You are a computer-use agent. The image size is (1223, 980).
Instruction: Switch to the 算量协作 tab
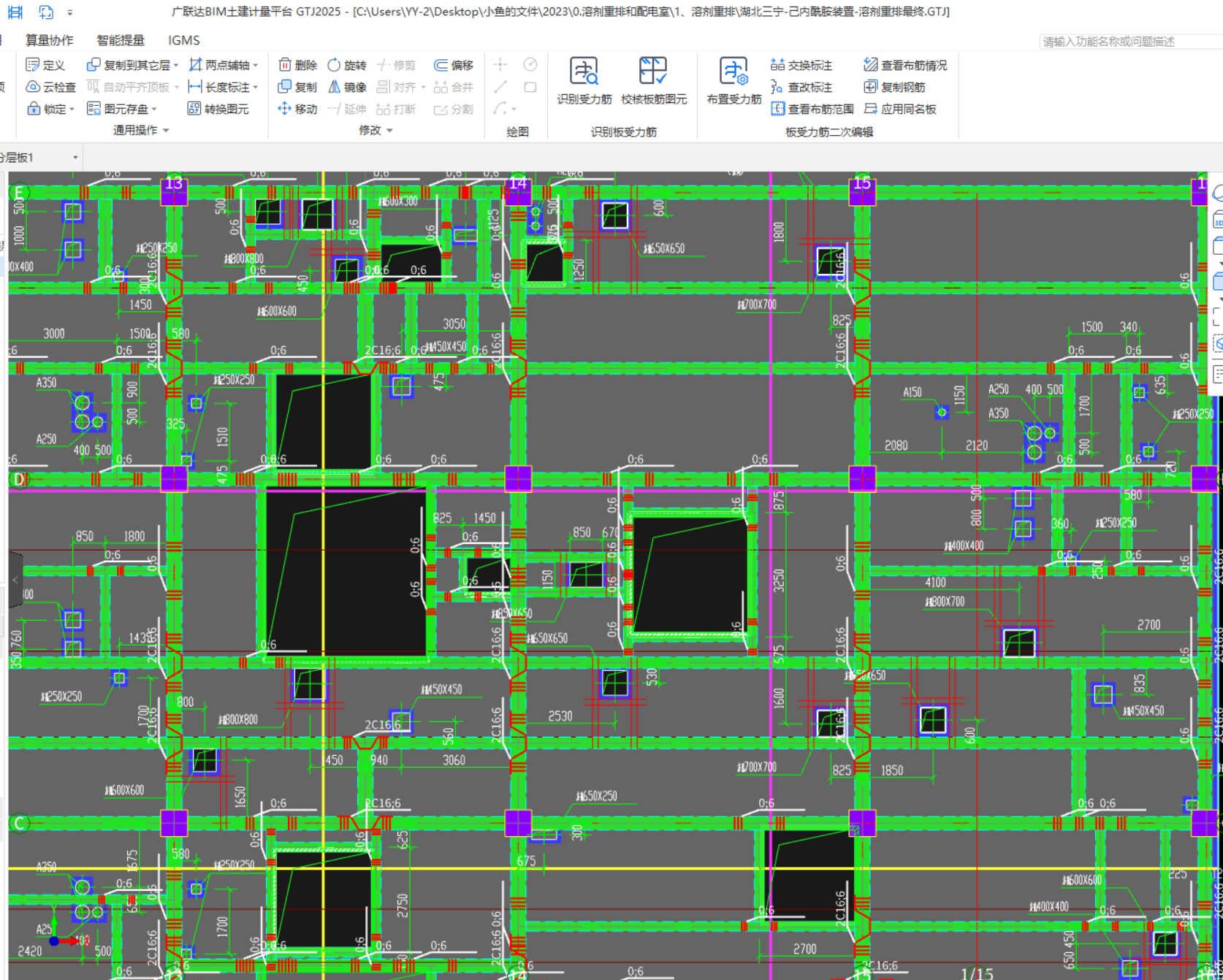click(x=50, y=40)
